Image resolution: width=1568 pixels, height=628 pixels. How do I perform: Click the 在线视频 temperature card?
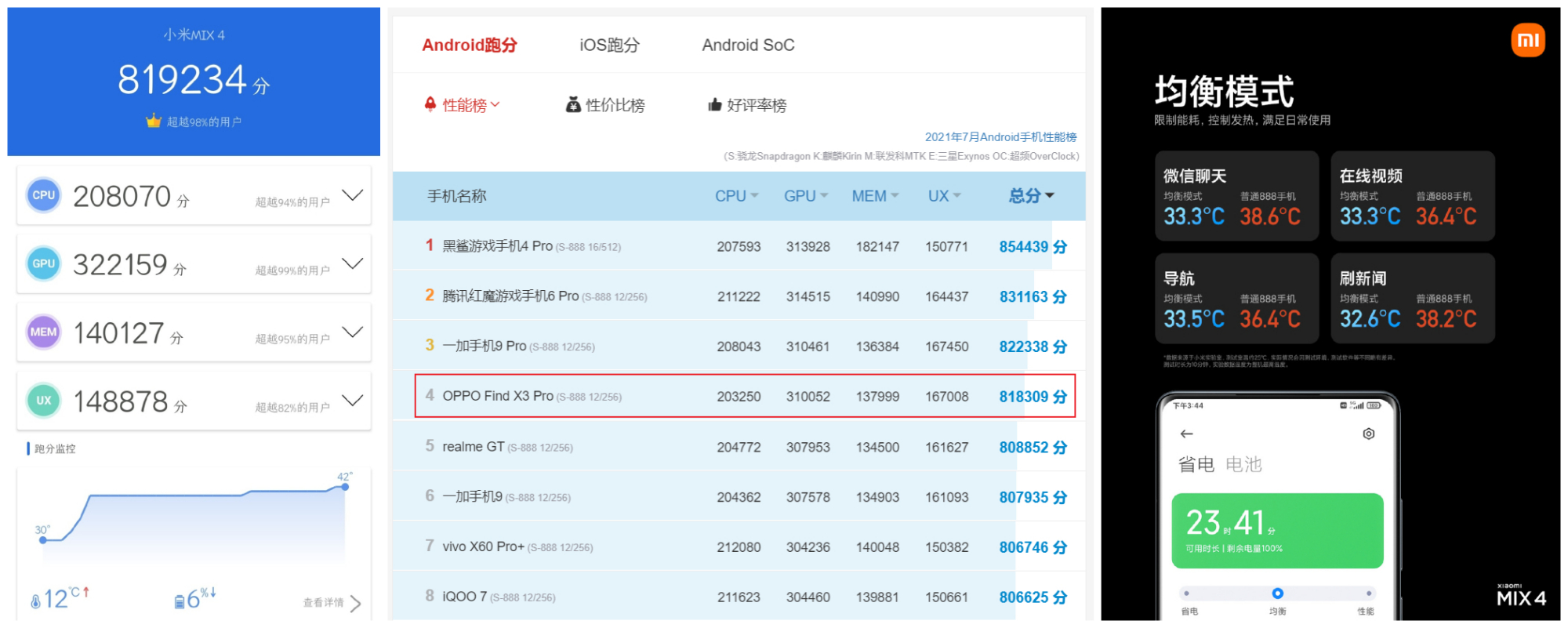click(x=1413, y=196)
